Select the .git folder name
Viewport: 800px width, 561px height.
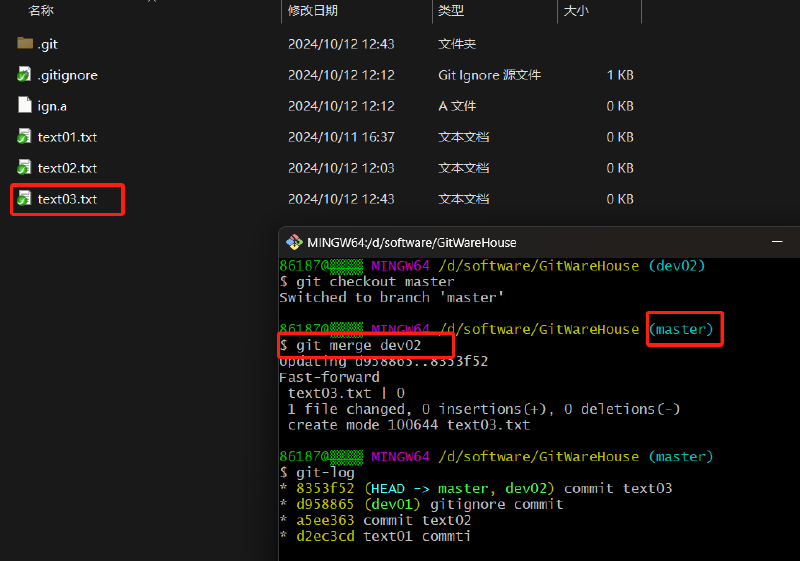click(47, 44)
